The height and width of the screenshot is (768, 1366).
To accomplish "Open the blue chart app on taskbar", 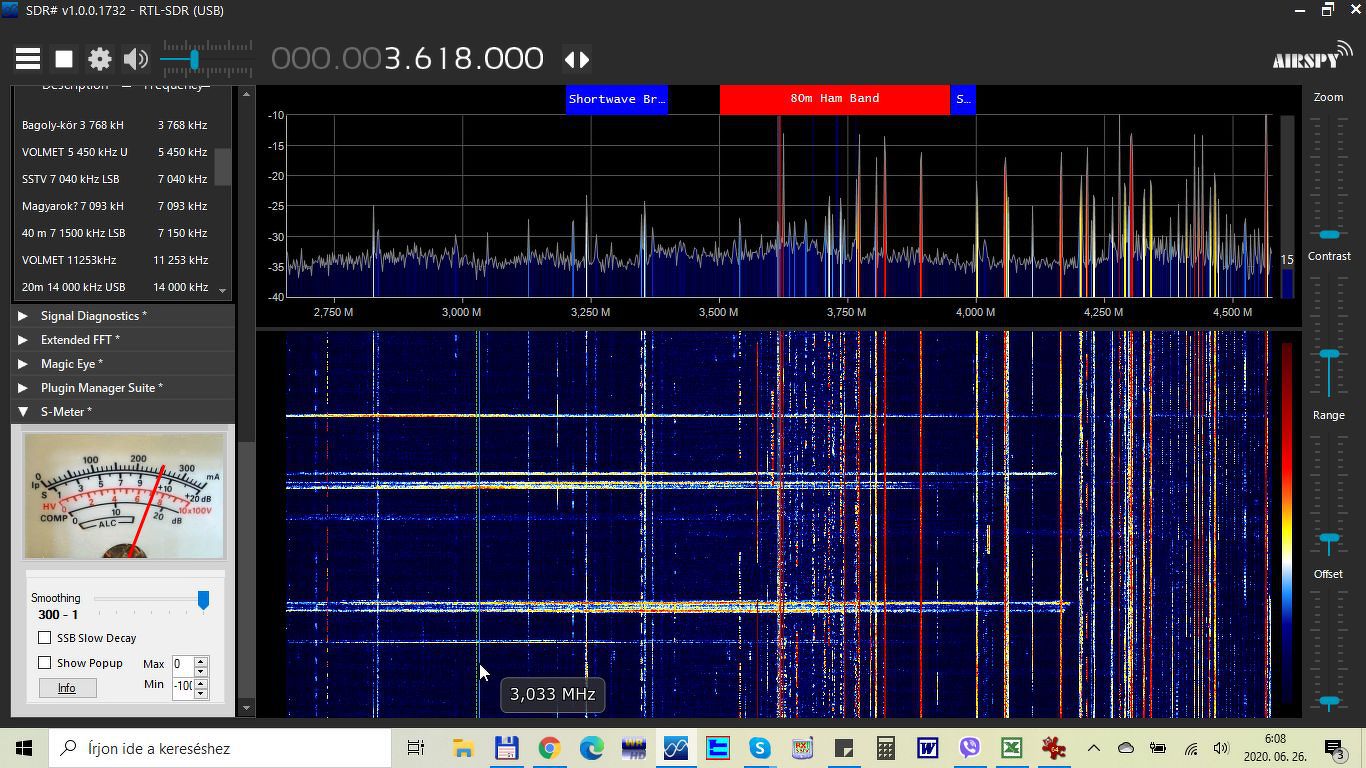I will (718, 748).
